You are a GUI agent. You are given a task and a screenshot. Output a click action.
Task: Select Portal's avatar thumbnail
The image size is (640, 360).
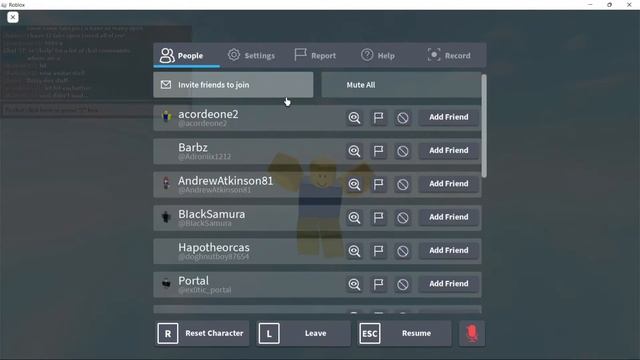click(x=166, y=283)
